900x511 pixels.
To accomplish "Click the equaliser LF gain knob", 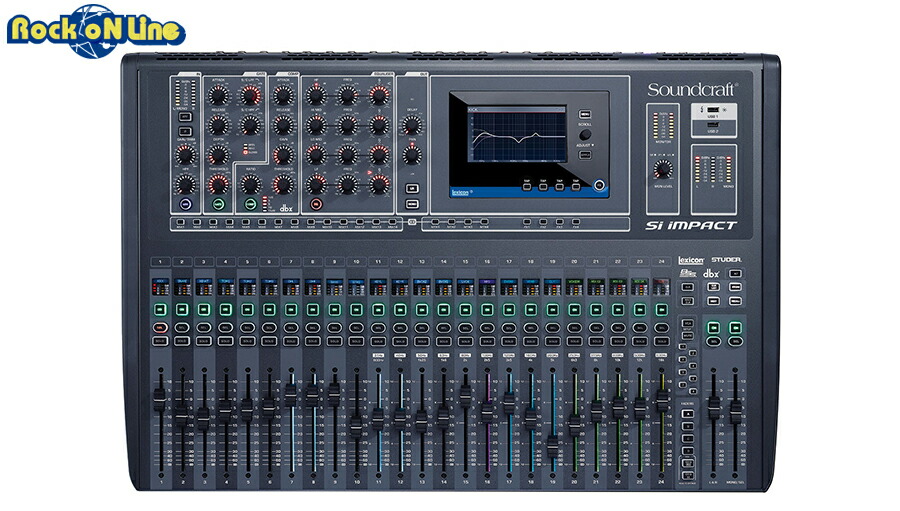I will 316,184.
